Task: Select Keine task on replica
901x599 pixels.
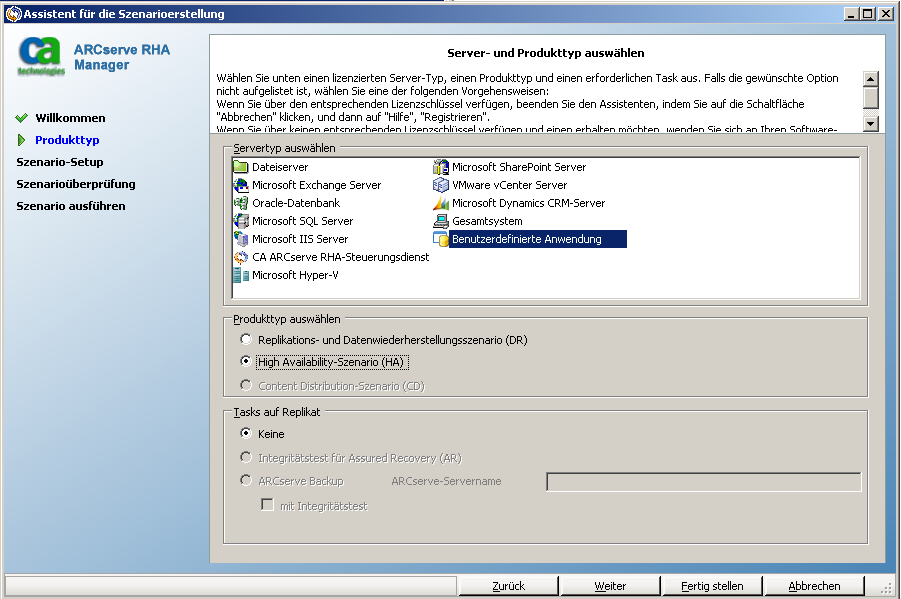Action: [246, 433]
